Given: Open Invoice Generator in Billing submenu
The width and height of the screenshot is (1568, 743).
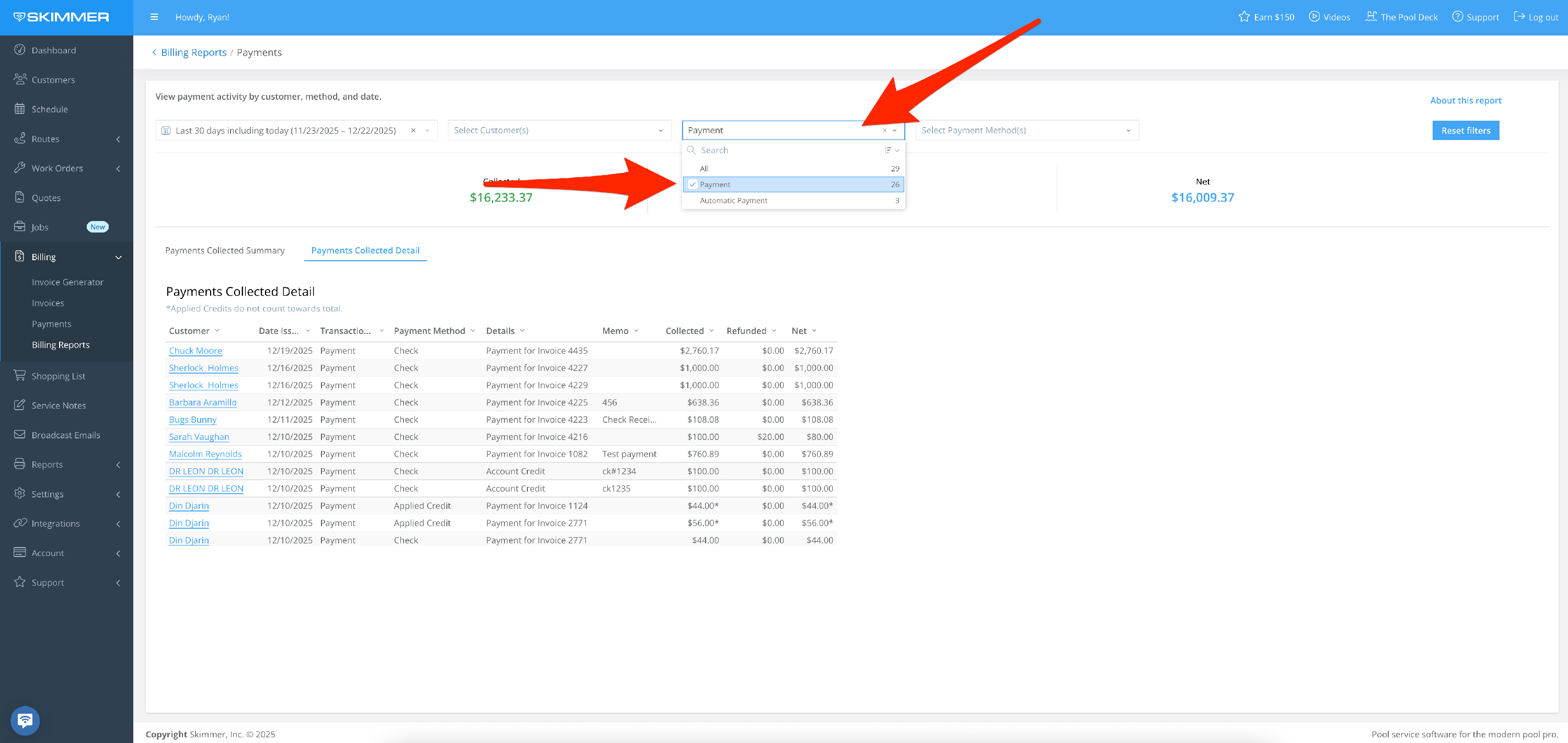Looking at the screenshot, I should (x=67, y=282).
